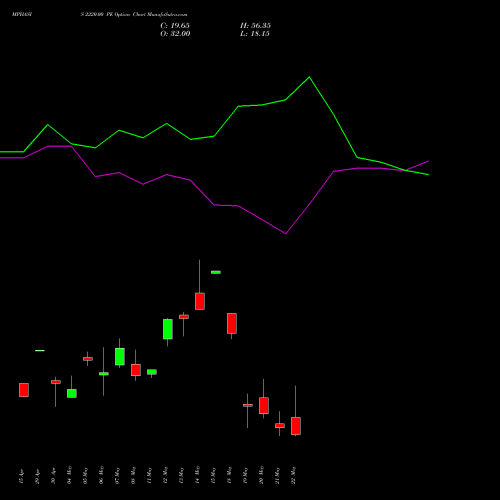Select the 19 May date label
Viewport: 500px width, 500px height.
[x=245, y=476]
